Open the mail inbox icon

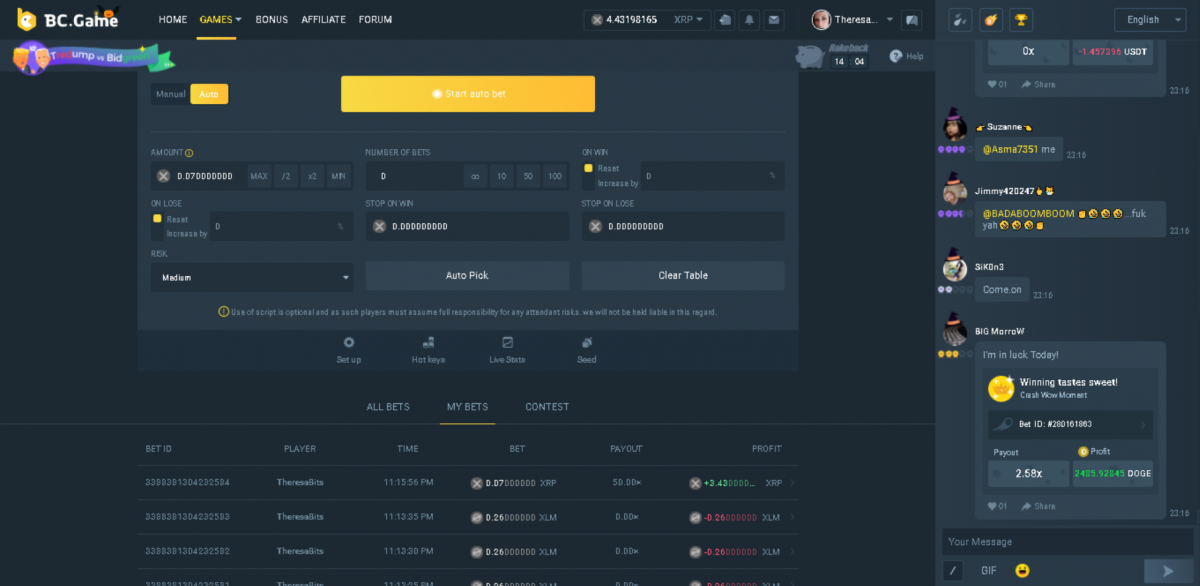pos(774,19)
